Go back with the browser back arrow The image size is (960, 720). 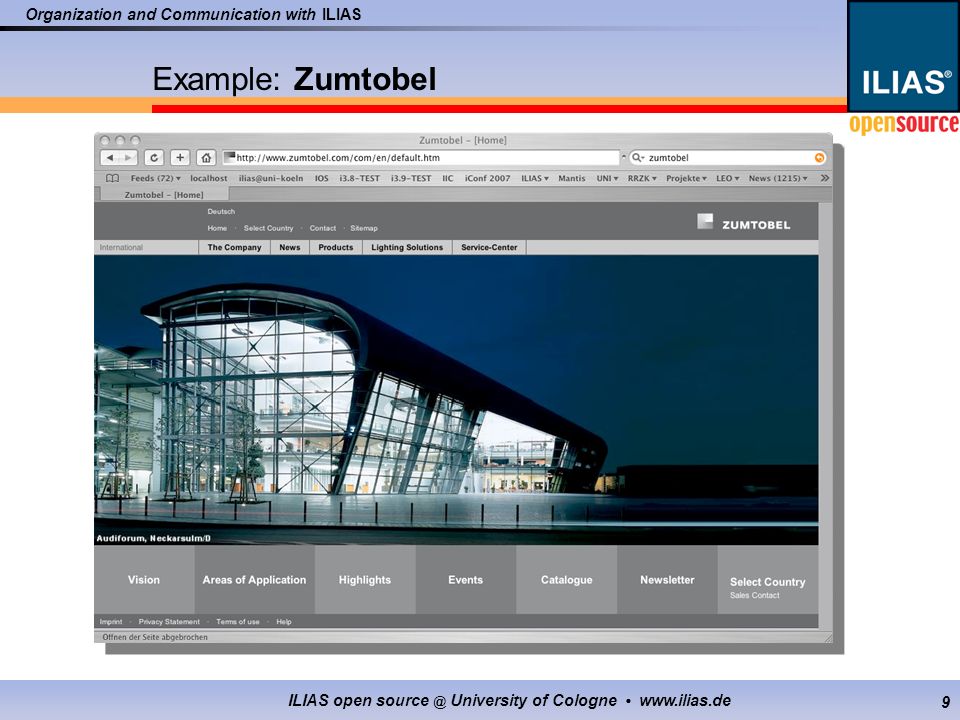coord(110,158)
